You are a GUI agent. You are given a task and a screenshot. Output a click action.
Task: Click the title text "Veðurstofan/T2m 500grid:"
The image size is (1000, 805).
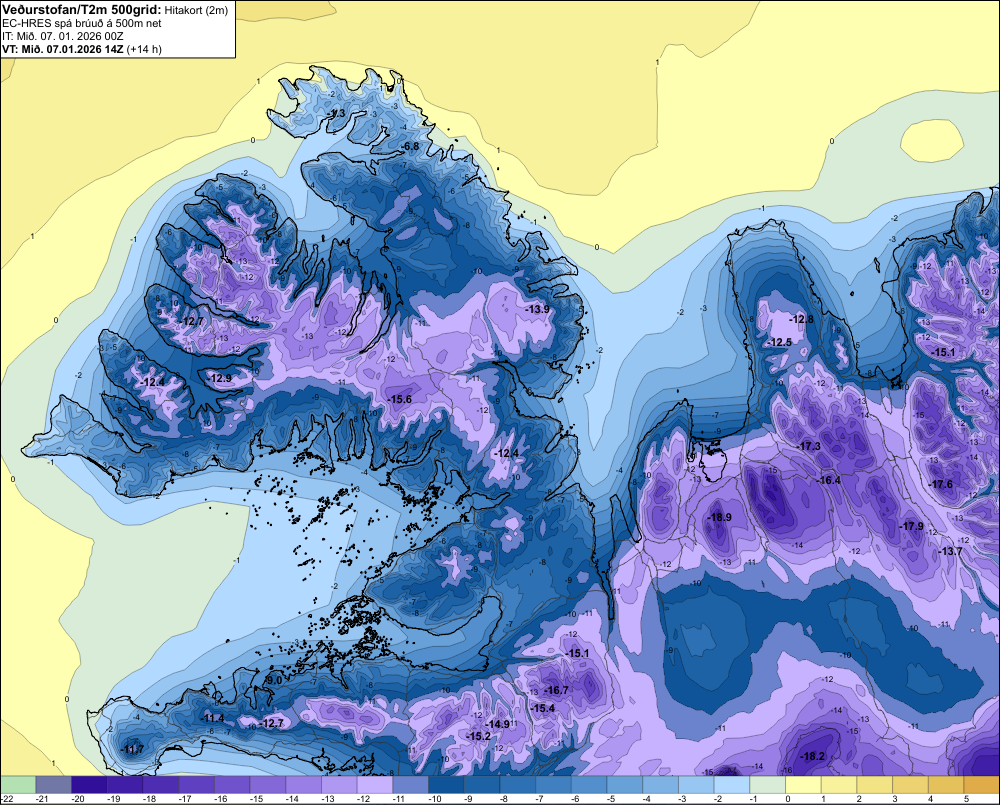[x=82, y=10]
